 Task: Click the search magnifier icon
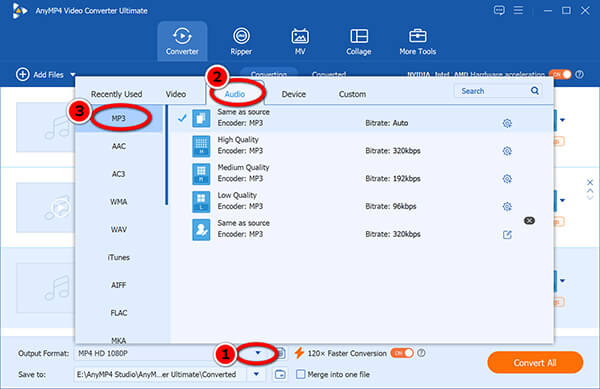[x=535, y=91]
